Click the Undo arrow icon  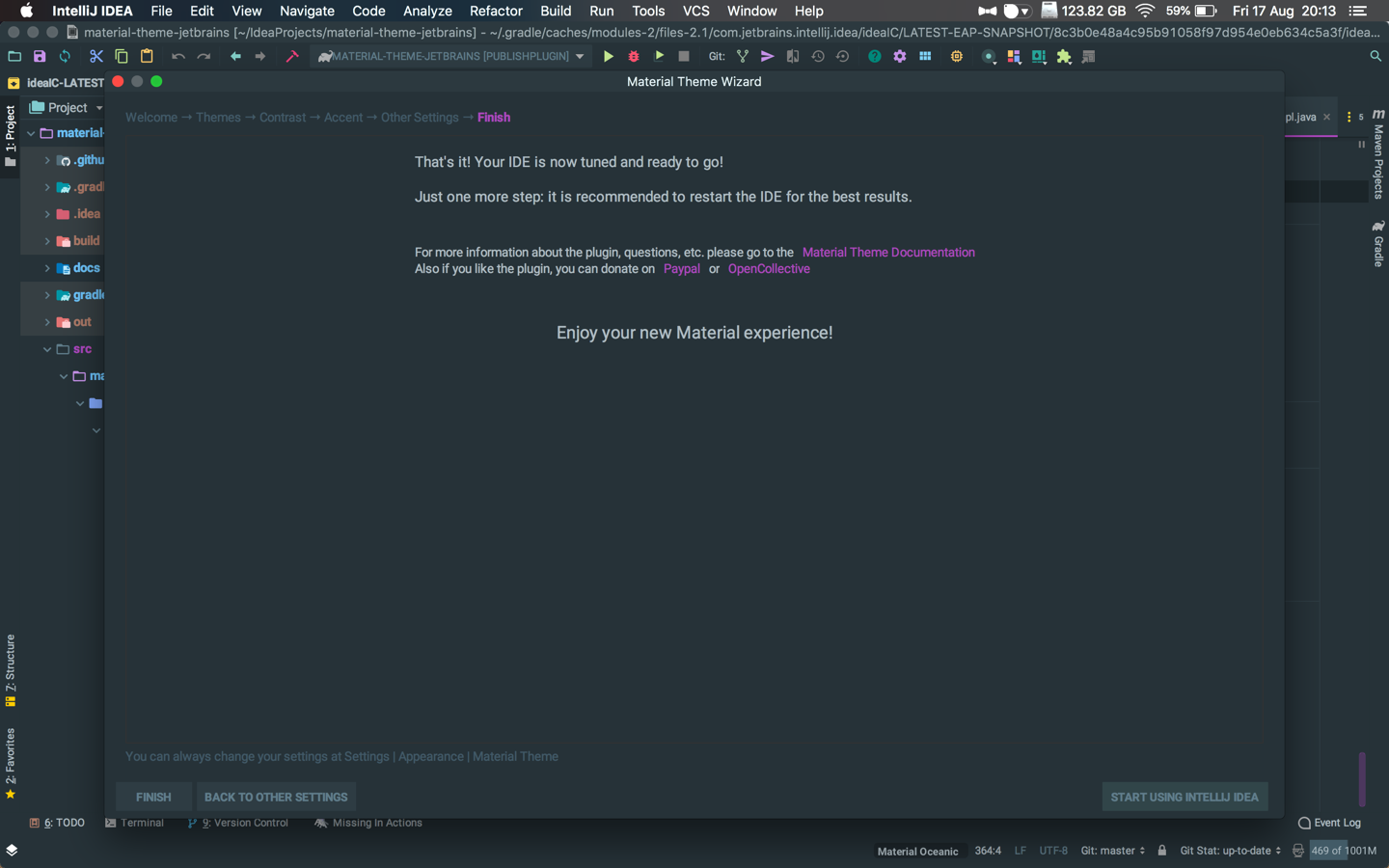pyautogui.click(x=178, y=57)
